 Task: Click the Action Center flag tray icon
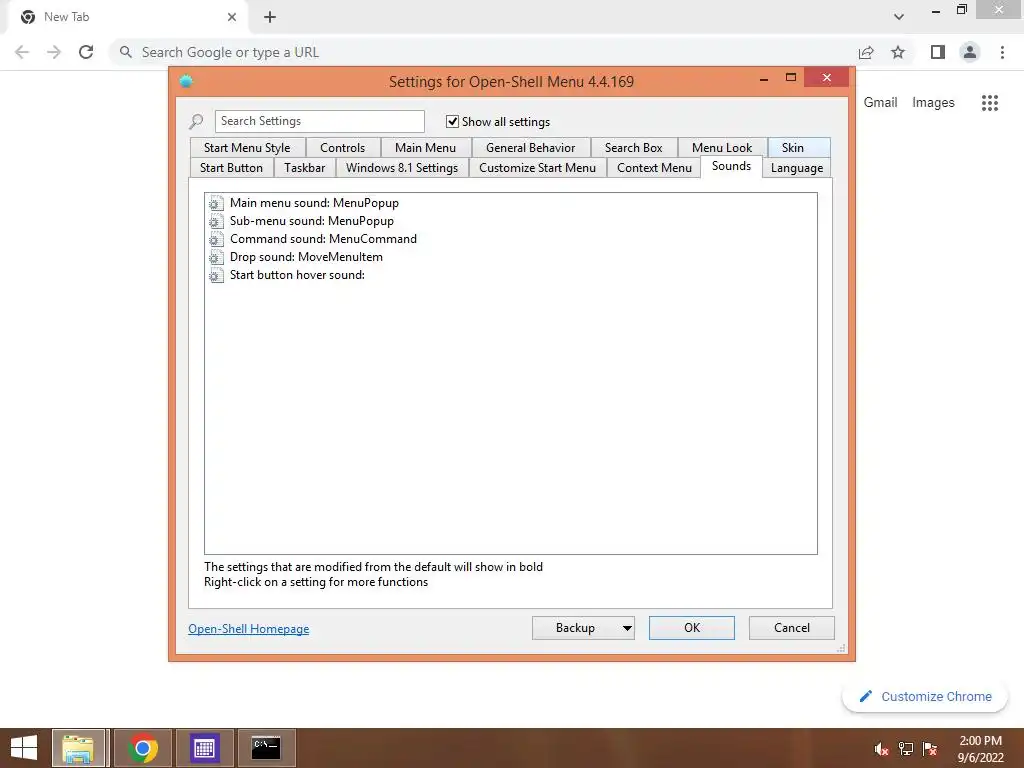(x=930, y=749)
